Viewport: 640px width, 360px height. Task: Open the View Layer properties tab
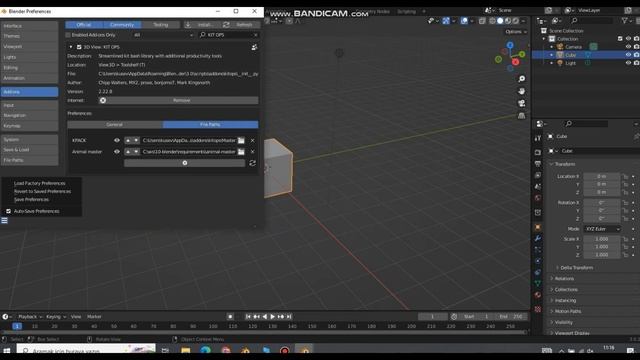tap(538, 175)
